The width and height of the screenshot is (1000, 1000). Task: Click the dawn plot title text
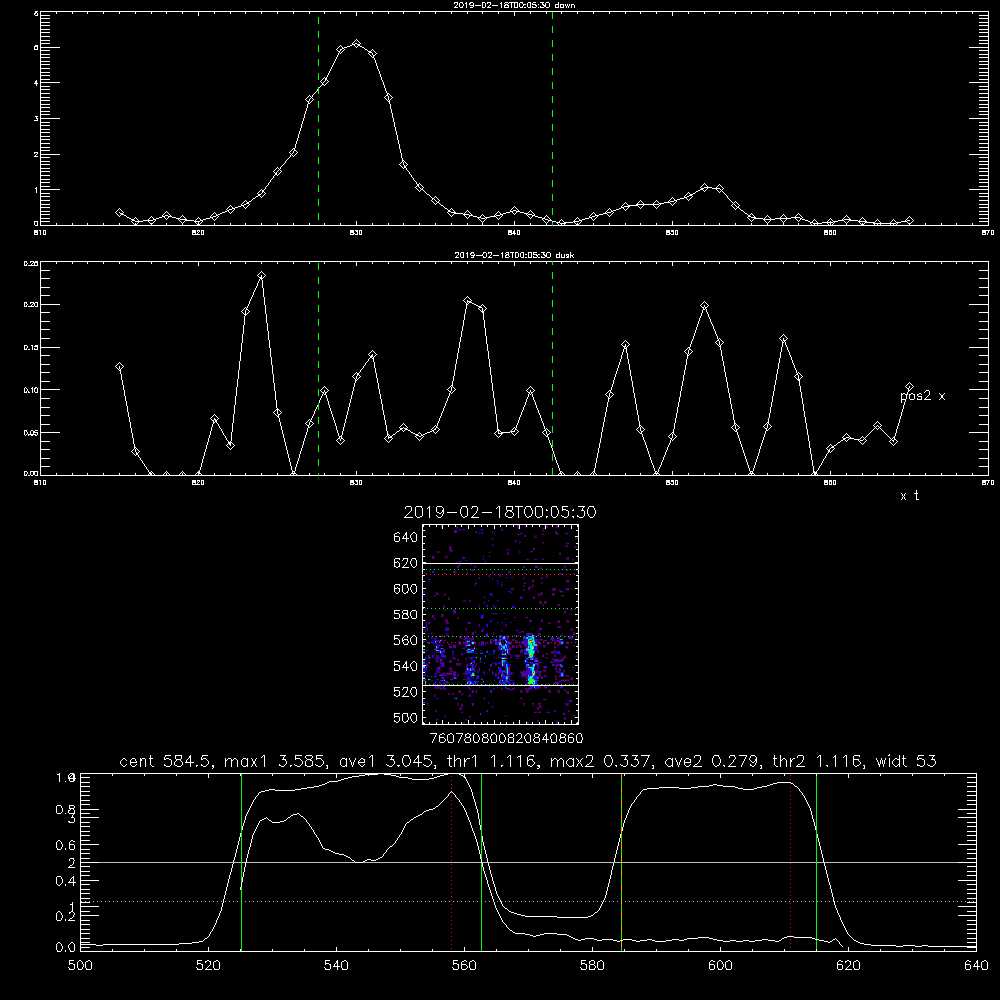514,5
